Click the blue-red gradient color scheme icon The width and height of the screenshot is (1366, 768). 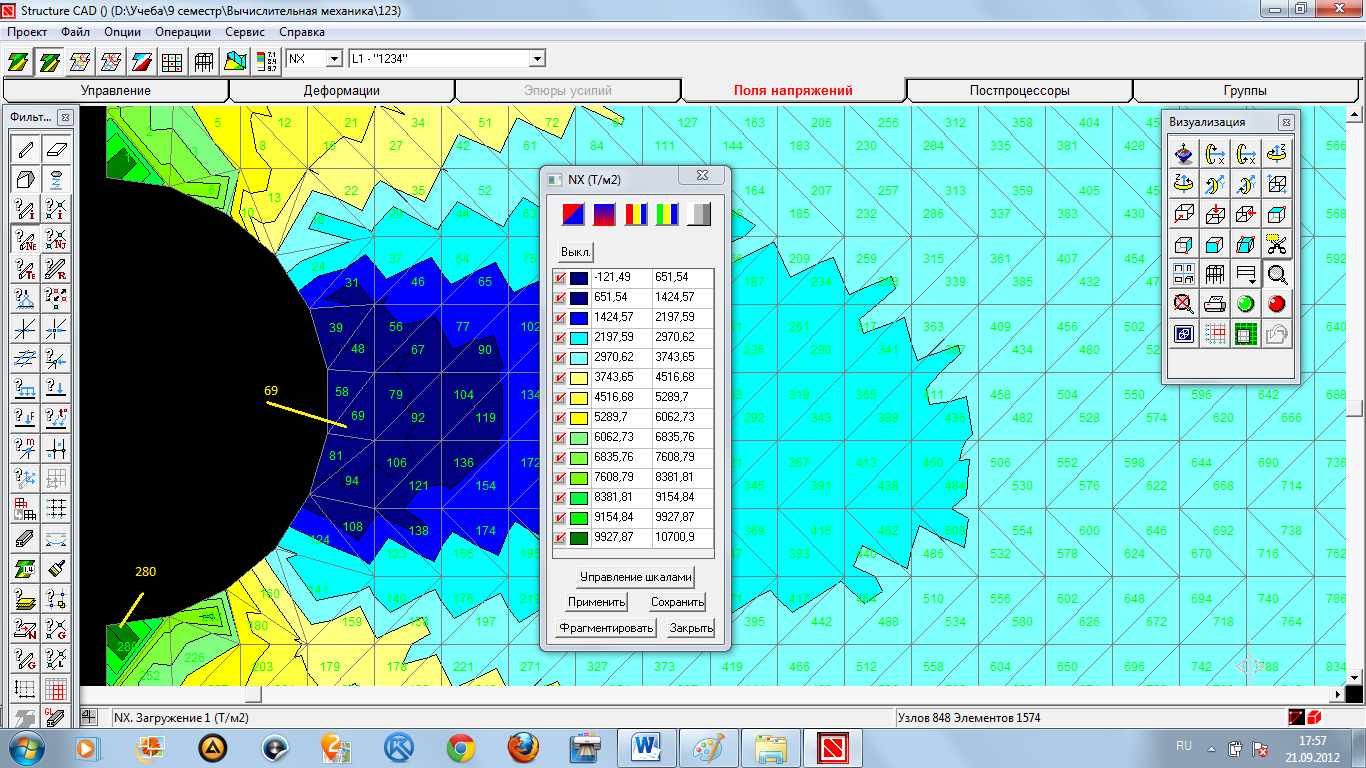[x=604, y=213]
